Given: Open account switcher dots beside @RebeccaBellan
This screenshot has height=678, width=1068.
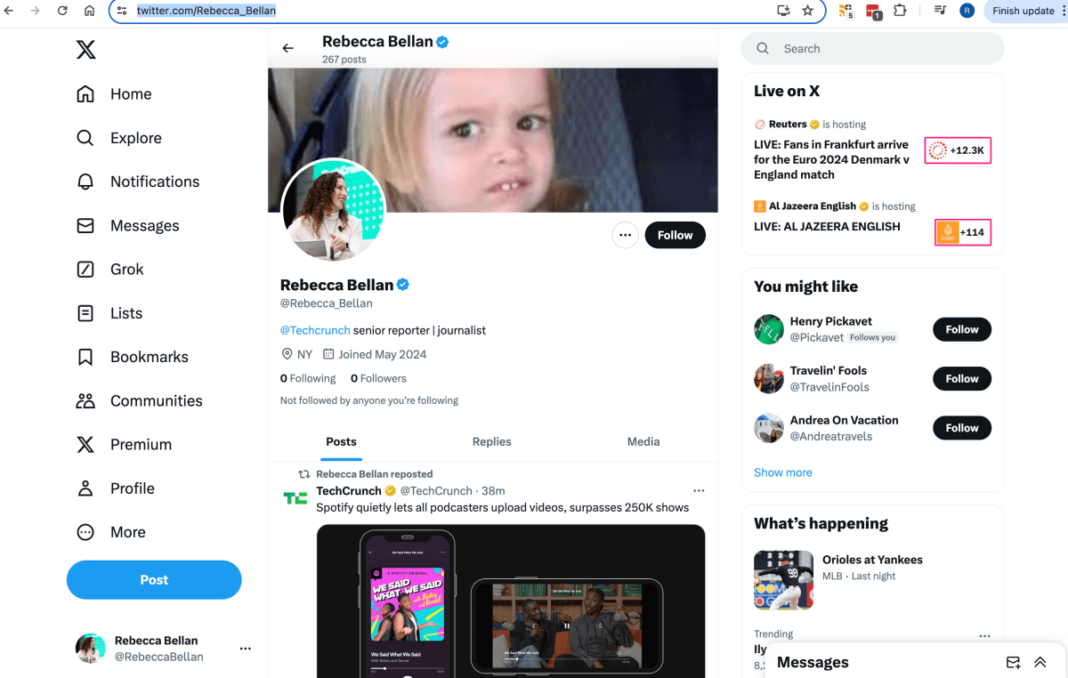Looking at the screenshot, I should point(245,649).
